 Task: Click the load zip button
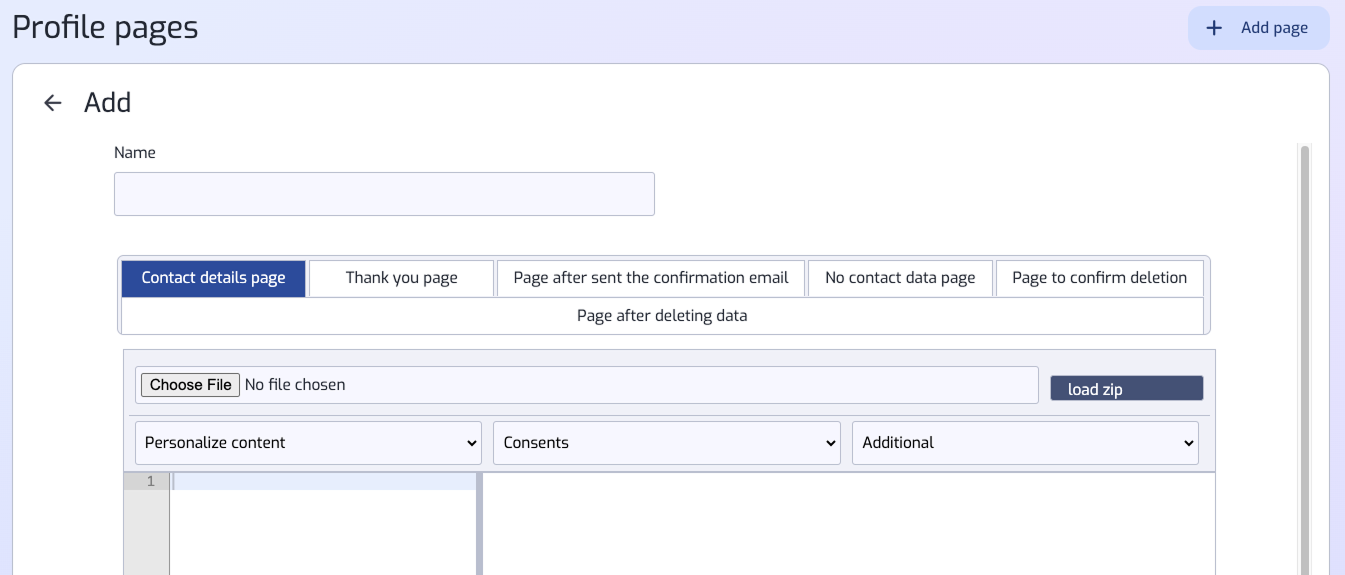1126,389
